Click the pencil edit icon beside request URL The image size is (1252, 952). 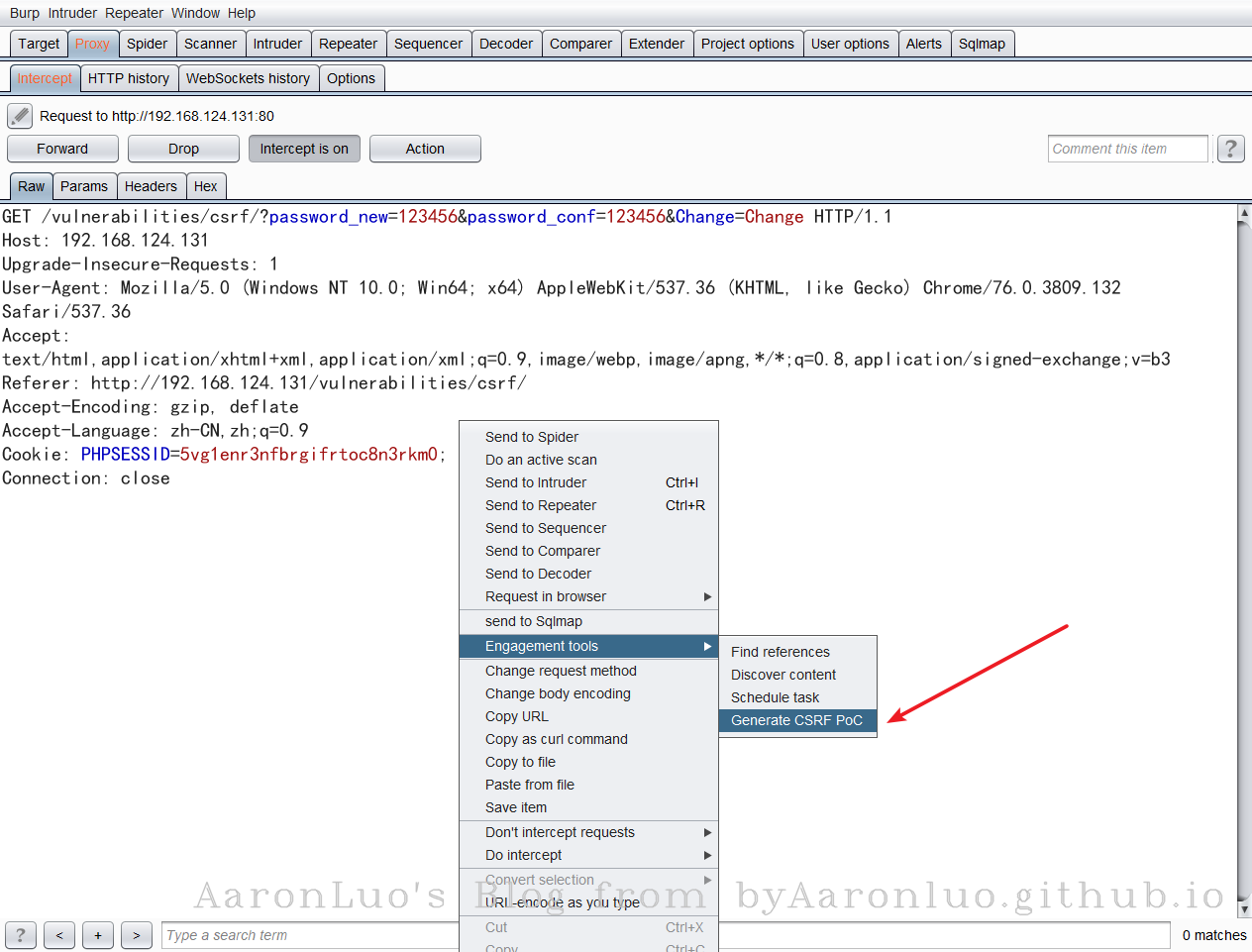click(x=20, y=116)
